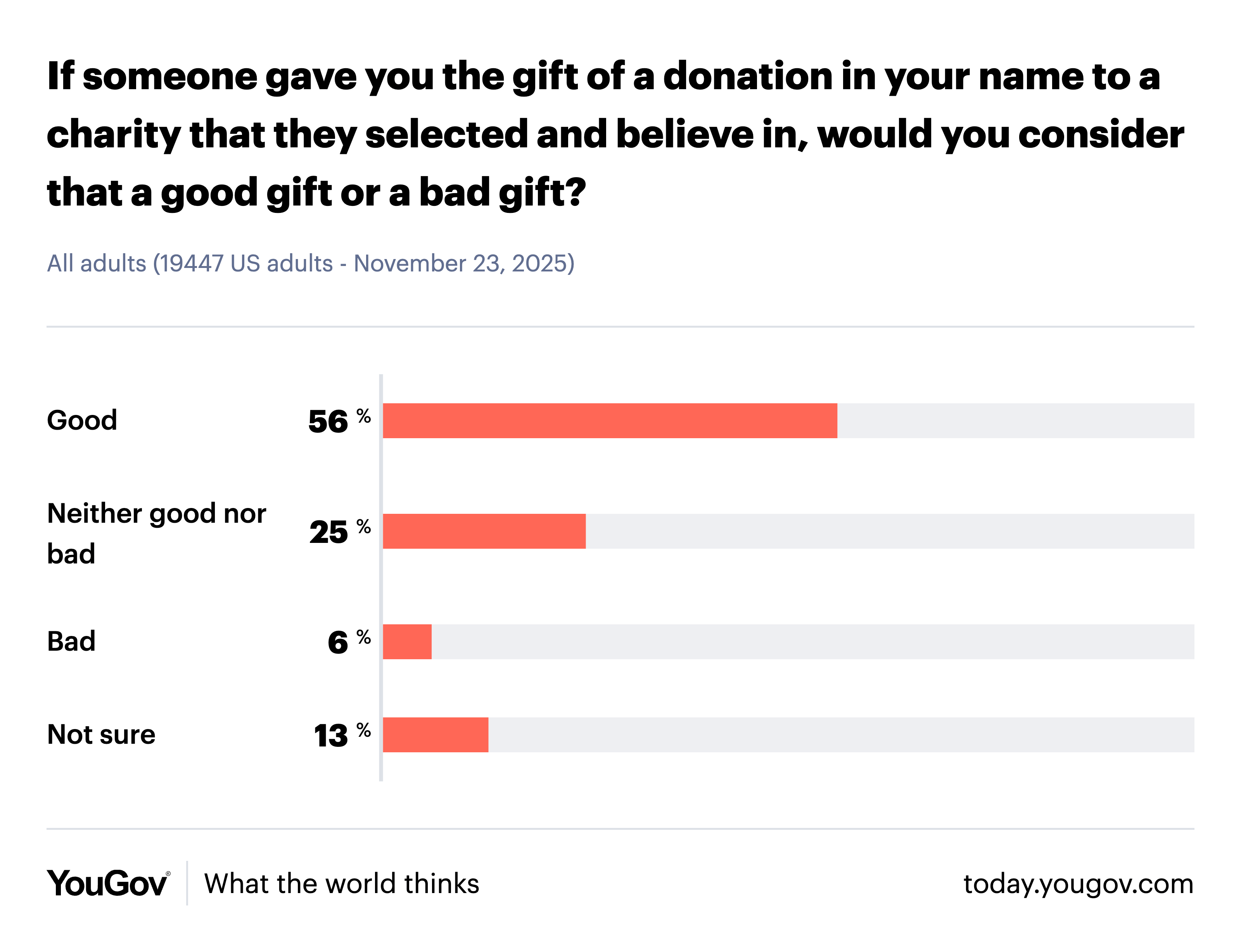Click the gray remainder of the 'Not sure' bar
The width and height of the screenshot is (1241, 952).
pyautogui.click(x=840, y=735)
